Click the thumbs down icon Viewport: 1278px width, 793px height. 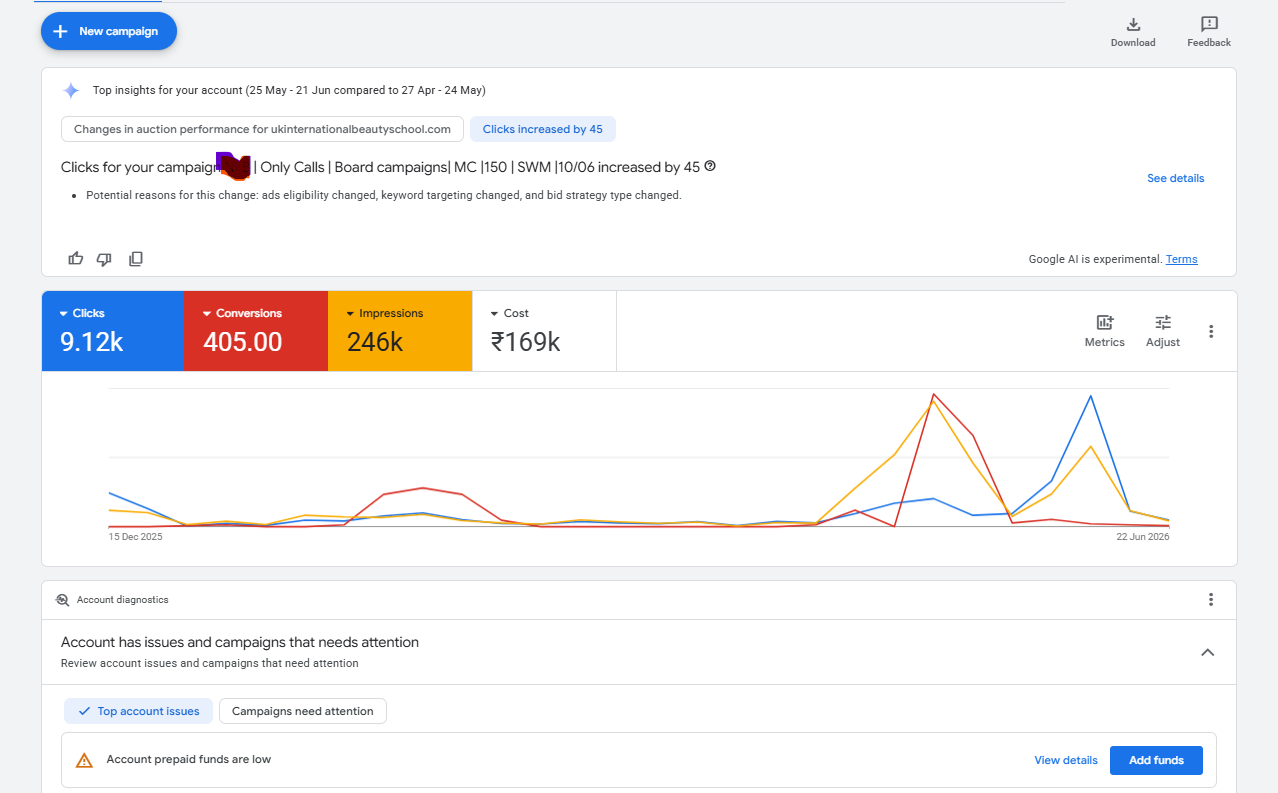tap(104, 259)
